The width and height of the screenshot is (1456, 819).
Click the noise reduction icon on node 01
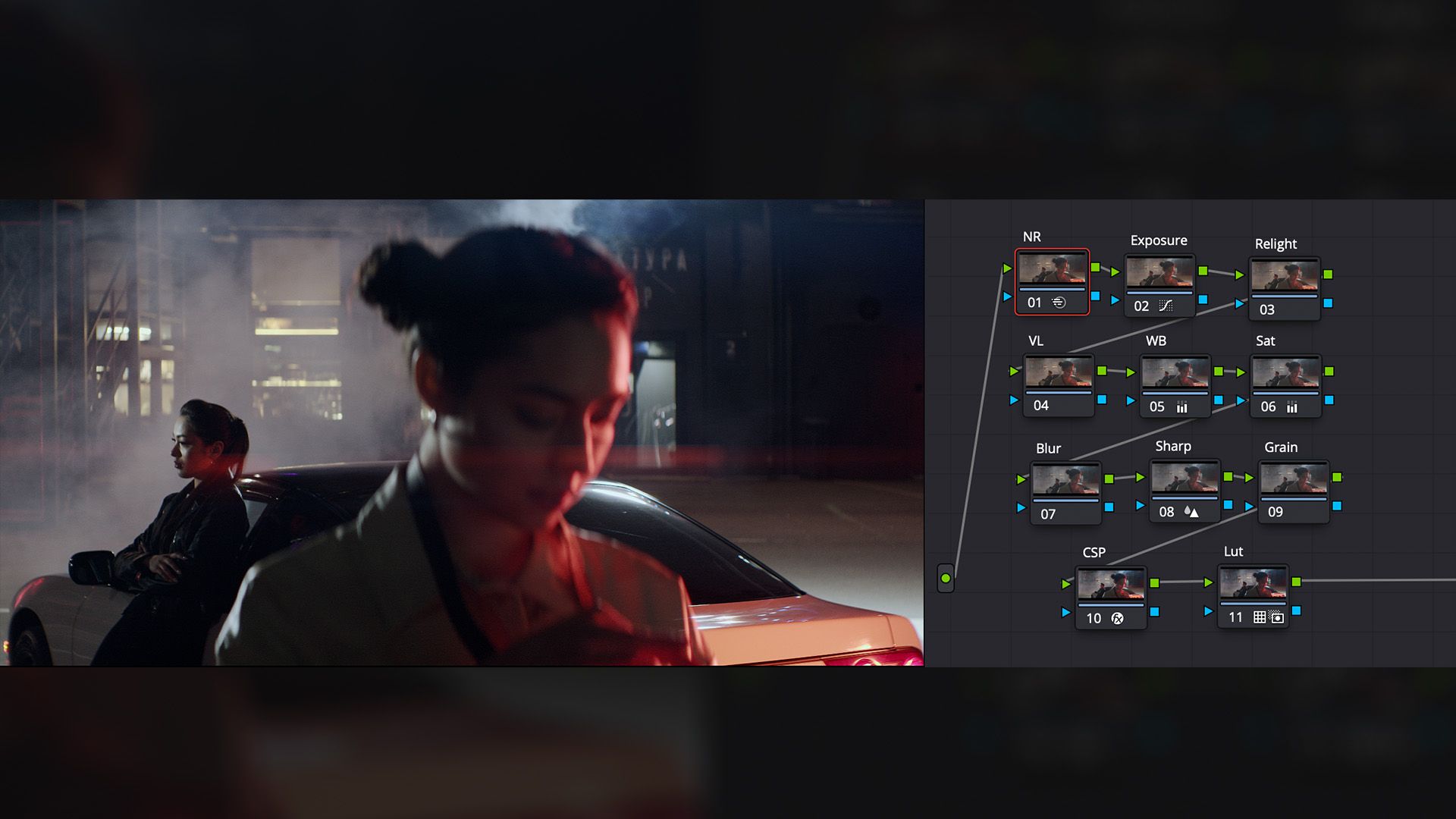pyautogui.click(x=1059, y=303)
